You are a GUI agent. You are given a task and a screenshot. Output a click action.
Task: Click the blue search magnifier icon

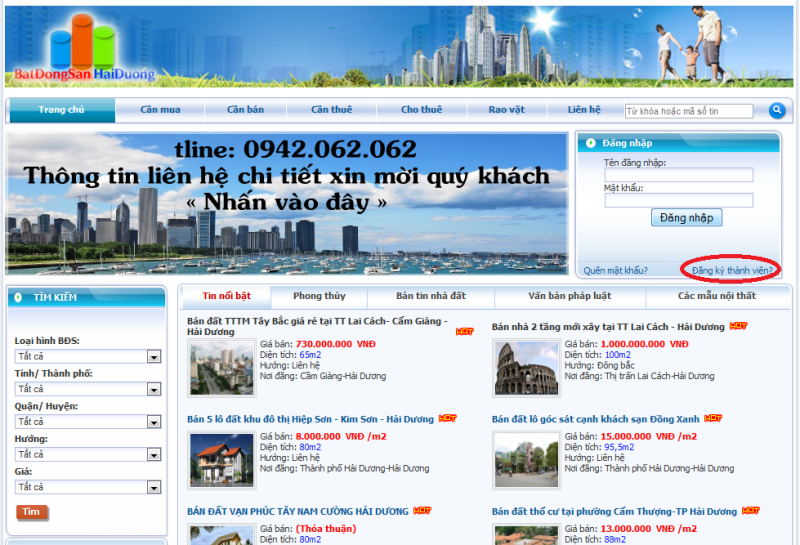(x=777, y=110)
